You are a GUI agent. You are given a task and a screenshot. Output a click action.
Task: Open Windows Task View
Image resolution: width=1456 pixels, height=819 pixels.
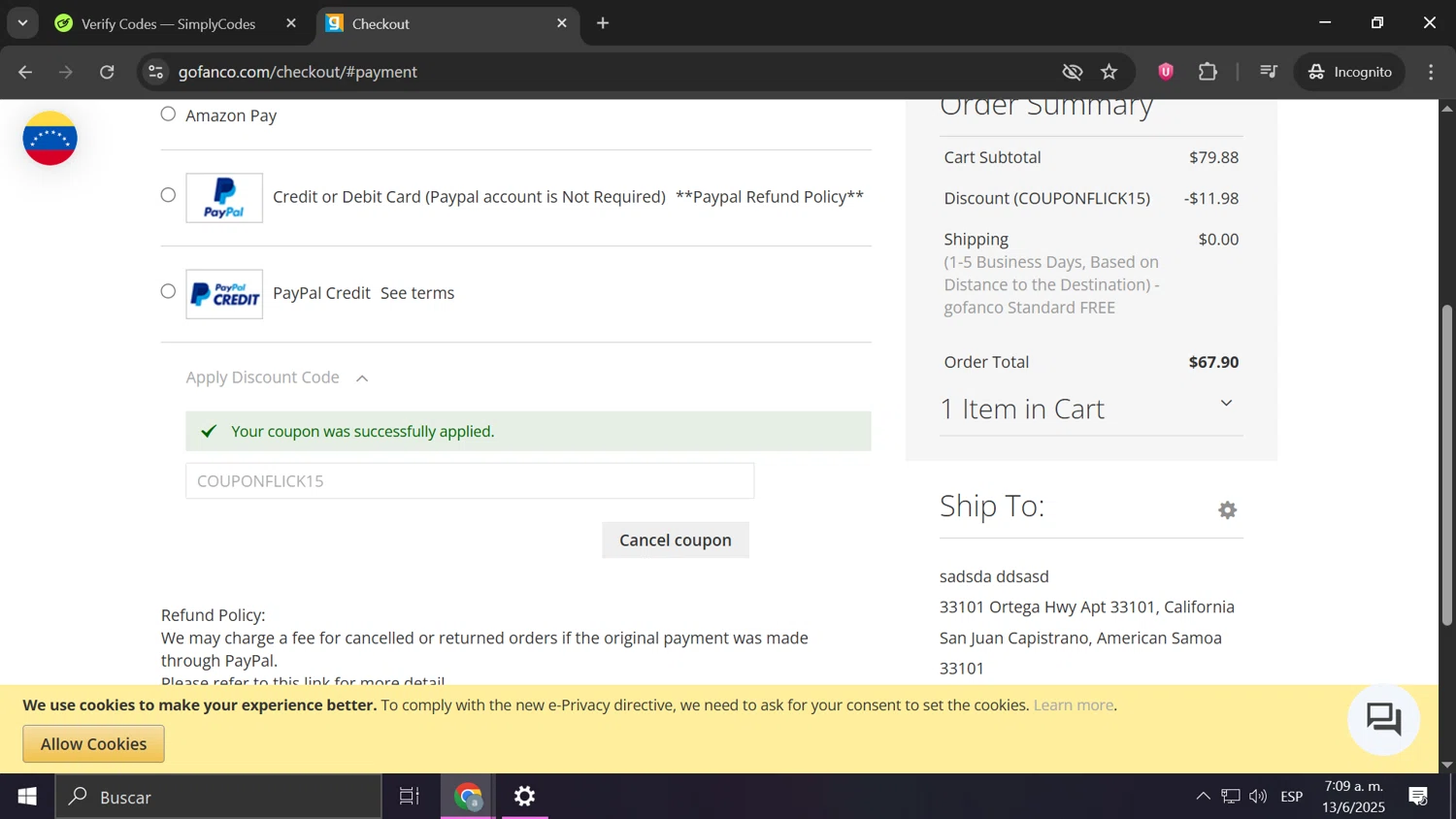tap(410, 797)
